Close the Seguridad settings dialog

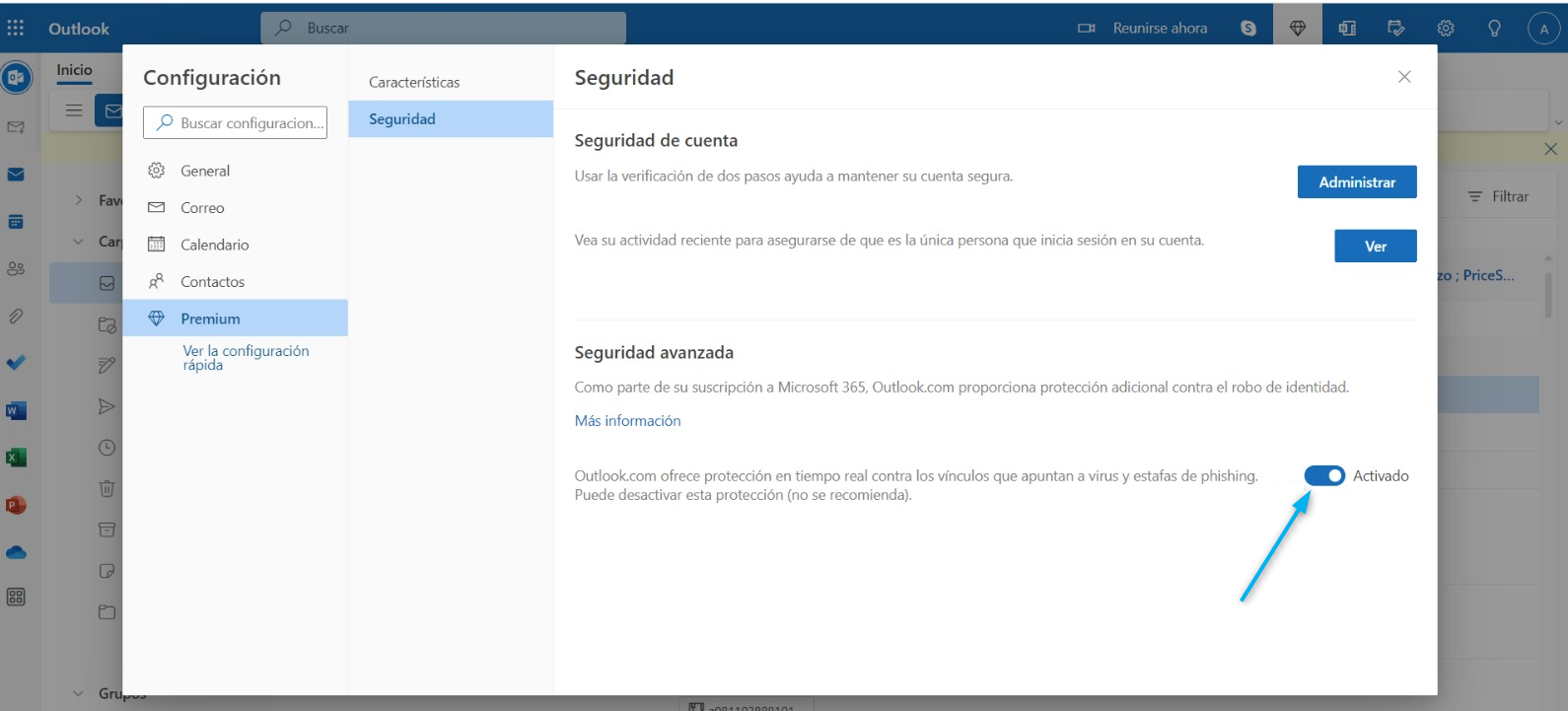(1404, 77)
